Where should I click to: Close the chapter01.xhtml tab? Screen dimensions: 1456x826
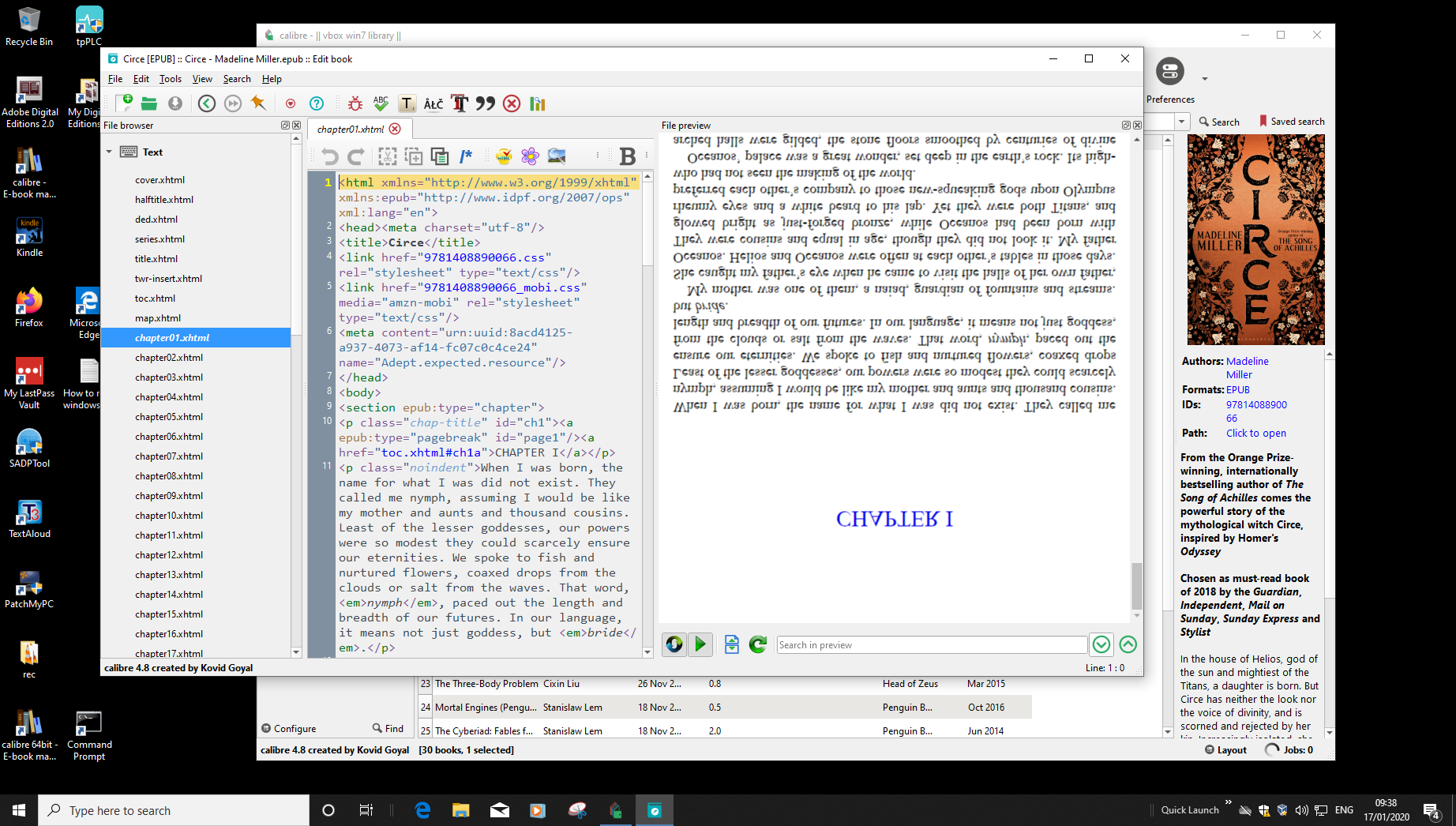tap(395, 129)
